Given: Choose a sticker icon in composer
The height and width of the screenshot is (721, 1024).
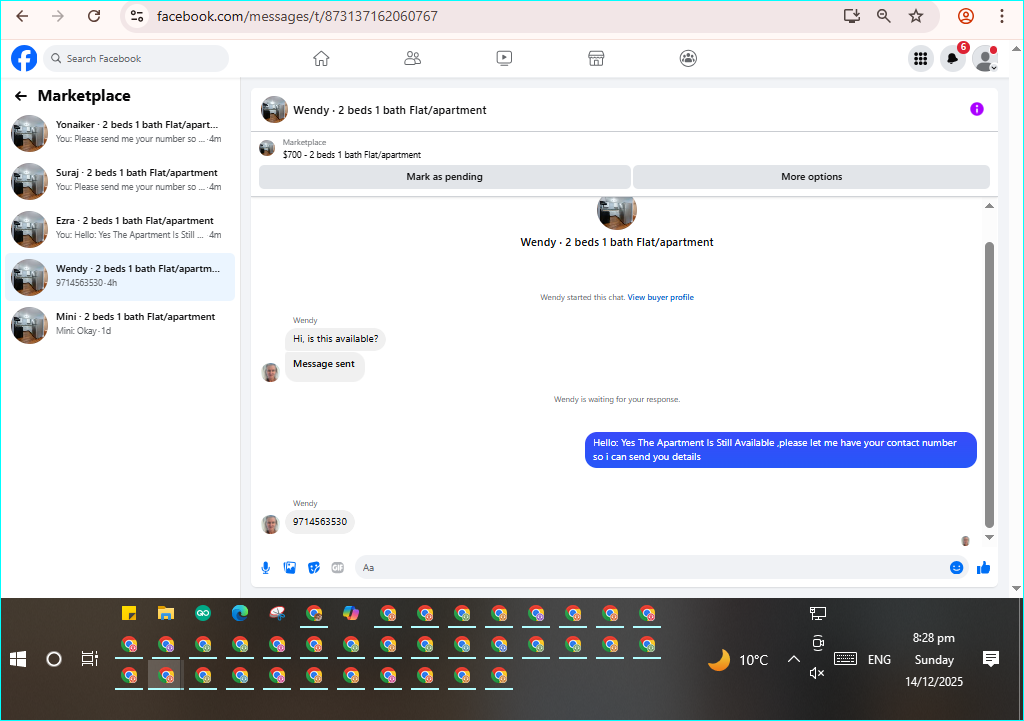Looking at the screenshot, I should point(314,568).
